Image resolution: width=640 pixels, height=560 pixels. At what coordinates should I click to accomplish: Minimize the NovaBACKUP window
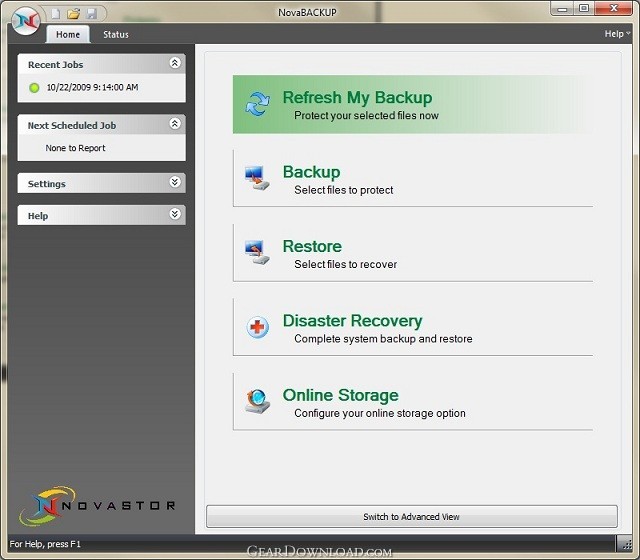coord(562,9)
